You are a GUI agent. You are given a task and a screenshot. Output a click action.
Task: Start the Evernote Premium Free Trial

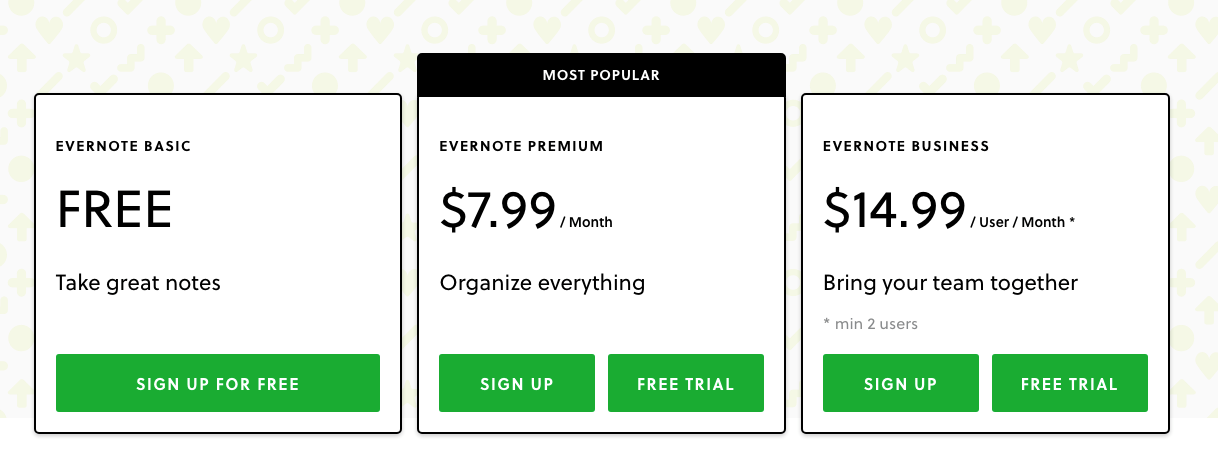point(686,383)
